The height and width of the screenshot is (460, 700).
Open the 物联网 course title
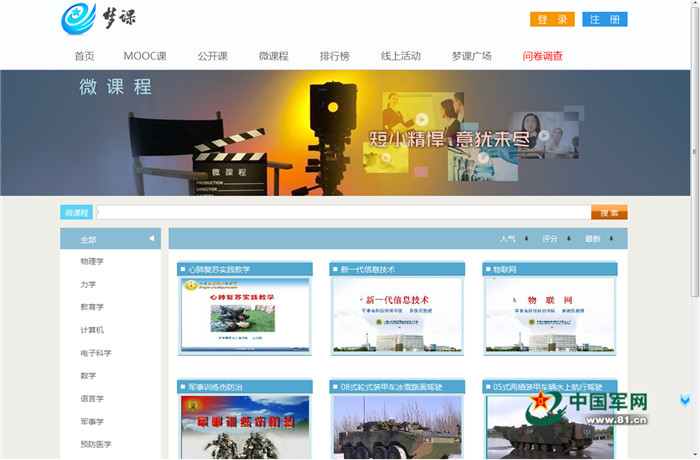click(x=504, y=269)
